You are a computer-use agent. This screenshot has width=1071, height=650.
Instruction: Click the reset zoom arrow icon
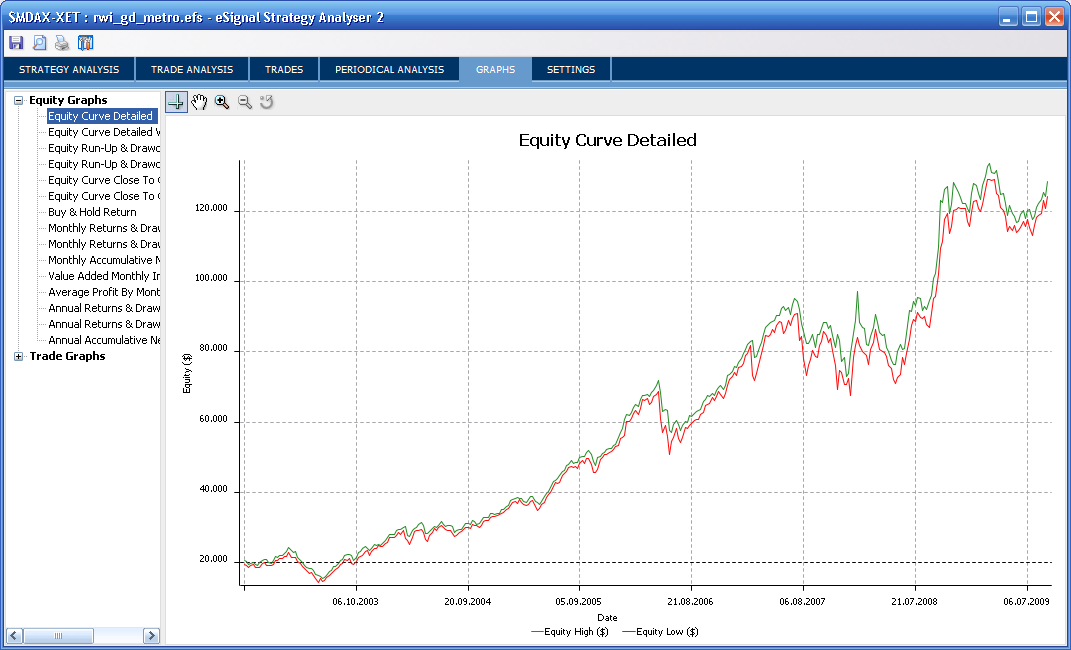point(267,102)
